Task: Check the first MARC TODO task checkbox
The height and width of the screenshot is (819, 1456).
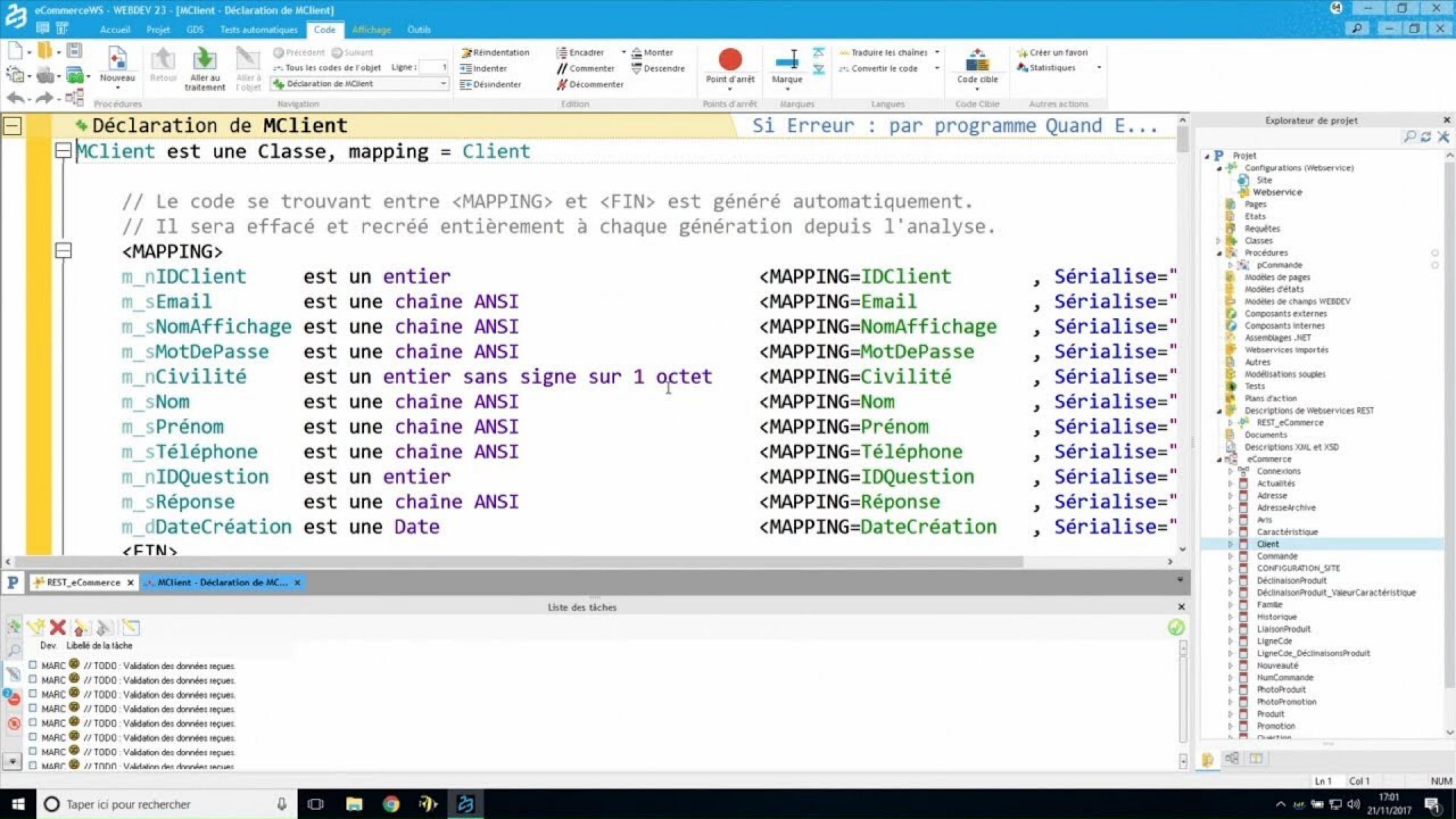Action: (33, 665)
